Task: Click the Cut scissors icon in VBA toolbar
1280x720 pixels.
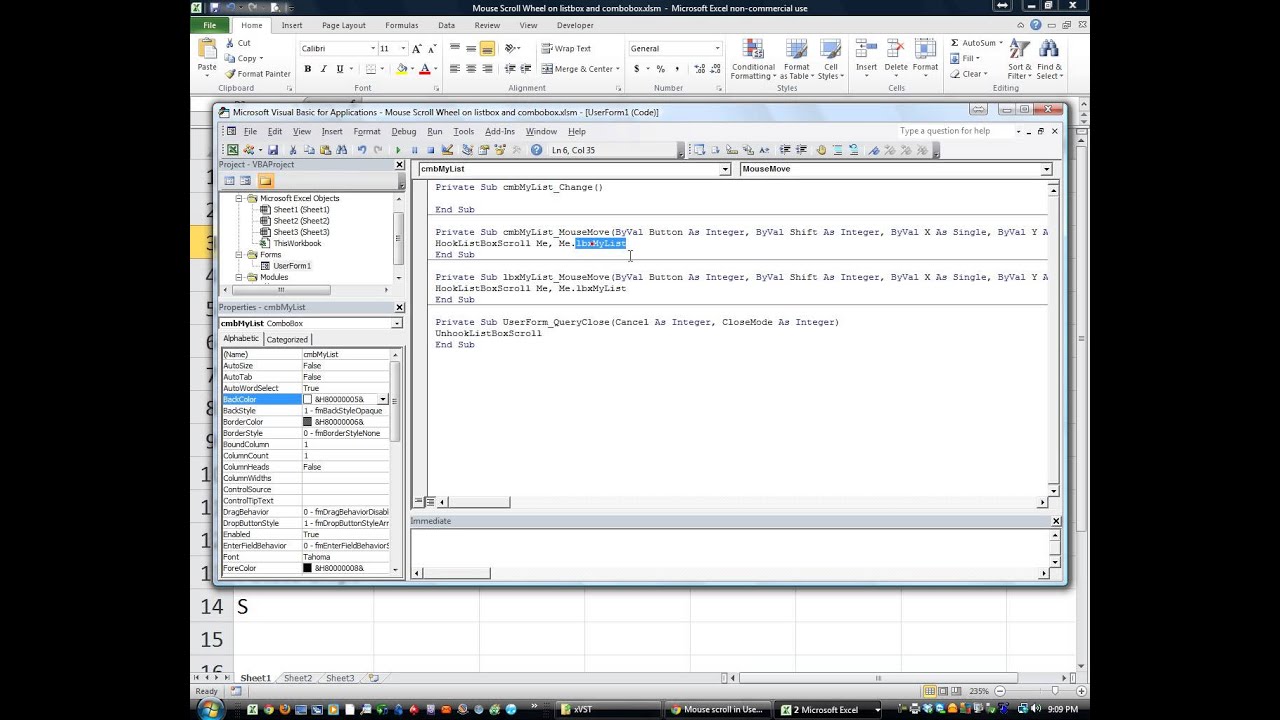Action: click(x=293, y=150)
